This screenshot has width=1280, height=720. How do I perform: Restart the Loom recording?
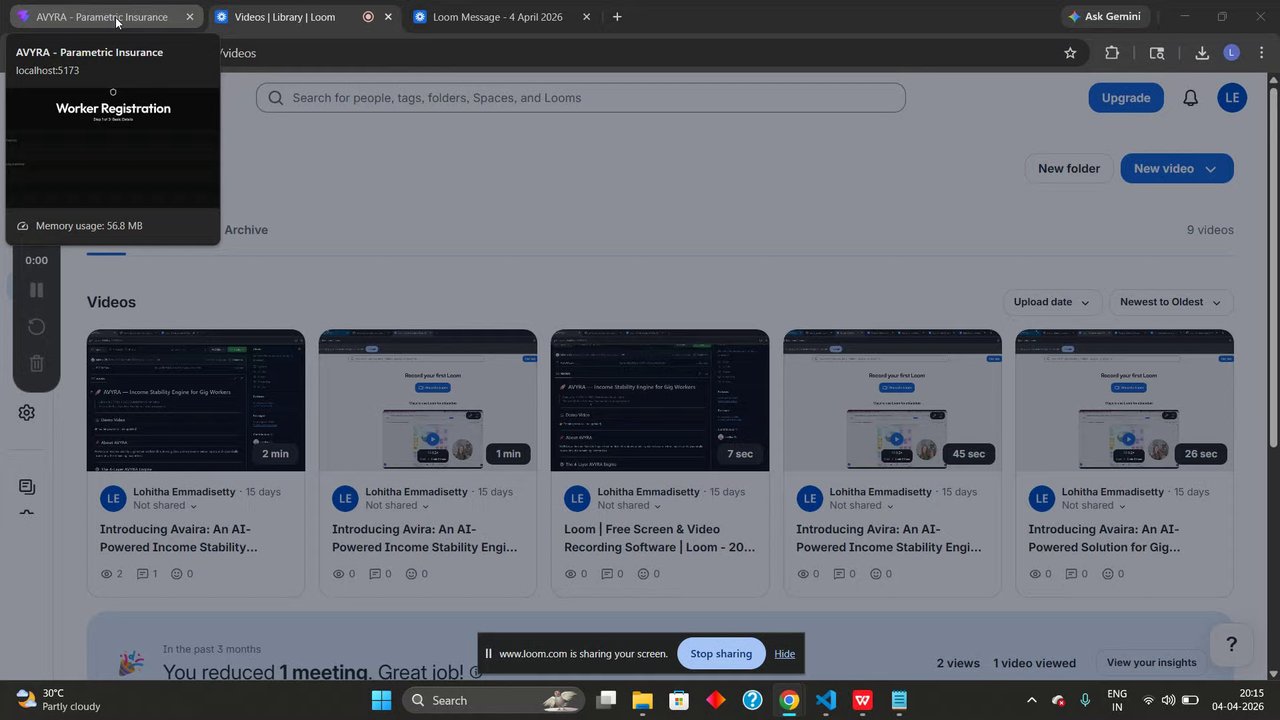point(36,327)
